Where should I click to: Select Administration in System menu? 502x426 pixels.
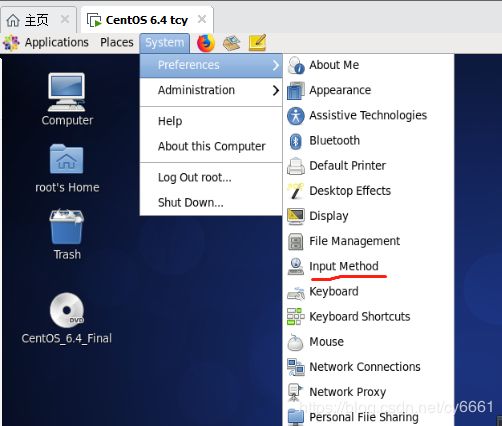[211, 90]
